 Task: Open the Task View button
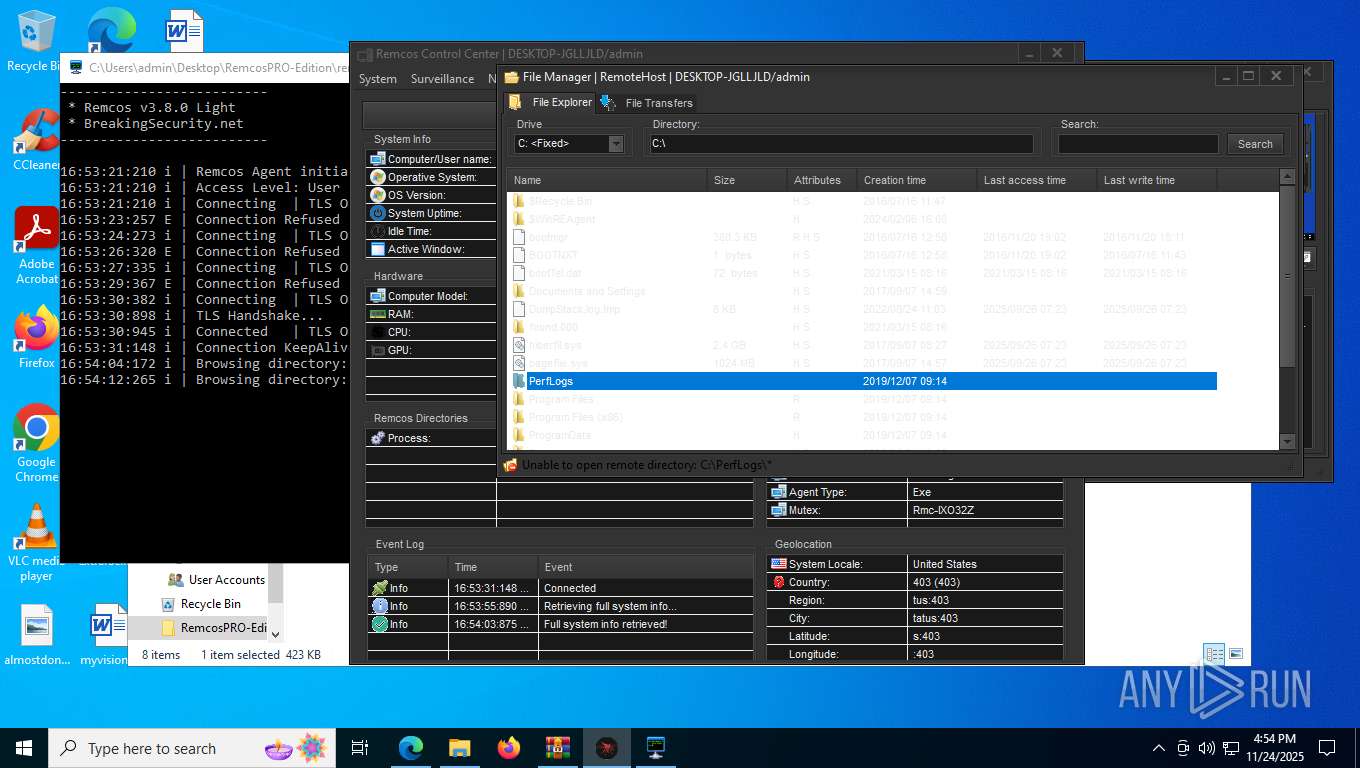tap(360, 748)
